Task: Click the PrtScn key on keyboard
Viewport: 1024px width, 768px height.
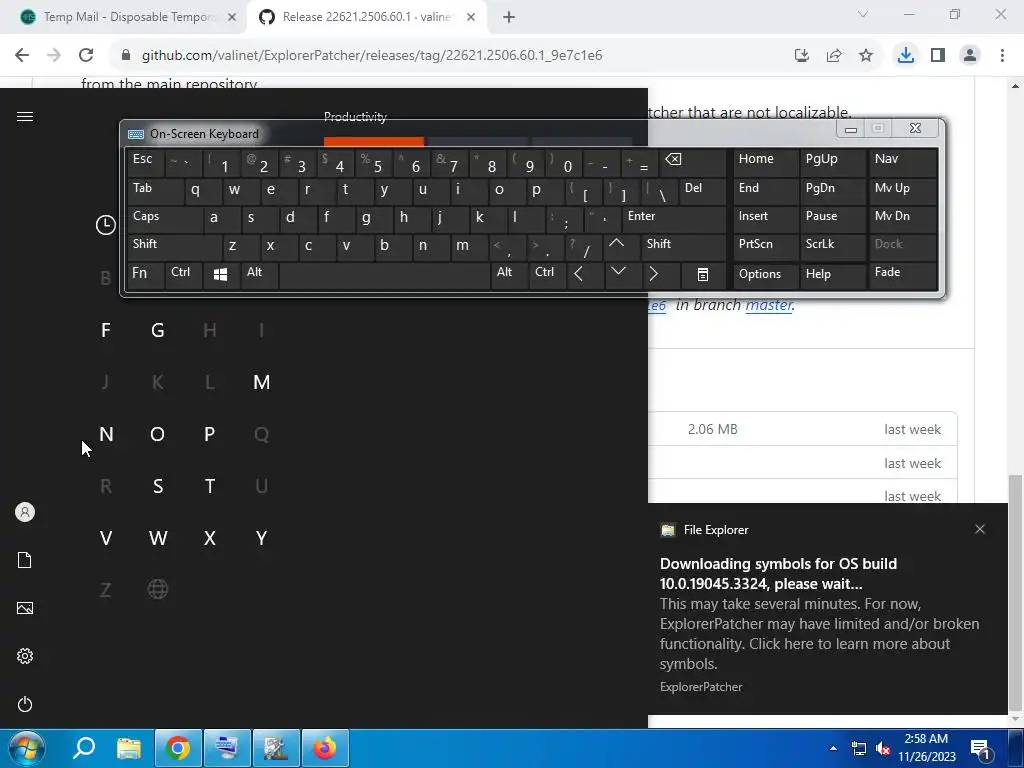Action: [x=765, y=247]
